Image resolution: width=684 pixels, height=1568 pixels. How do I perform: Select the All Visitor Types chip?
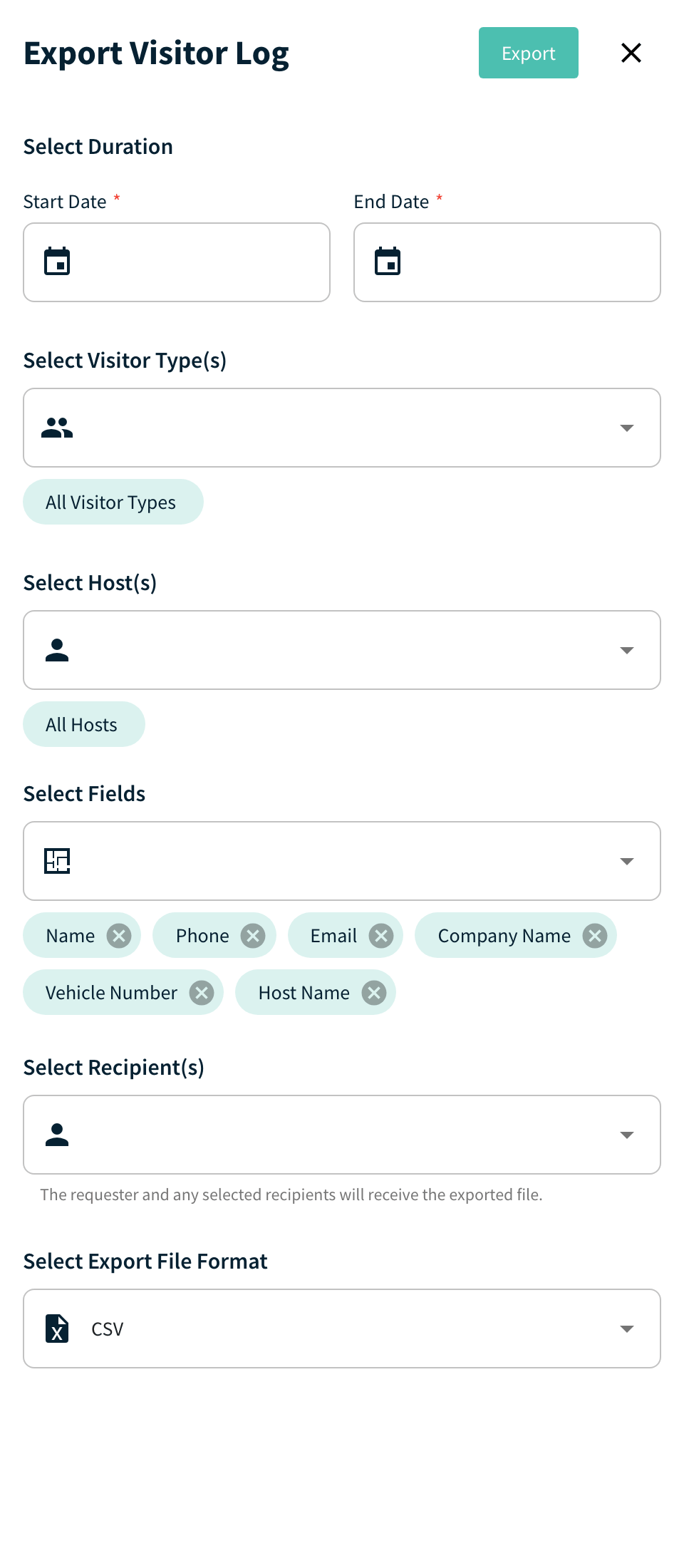[113, 502]
